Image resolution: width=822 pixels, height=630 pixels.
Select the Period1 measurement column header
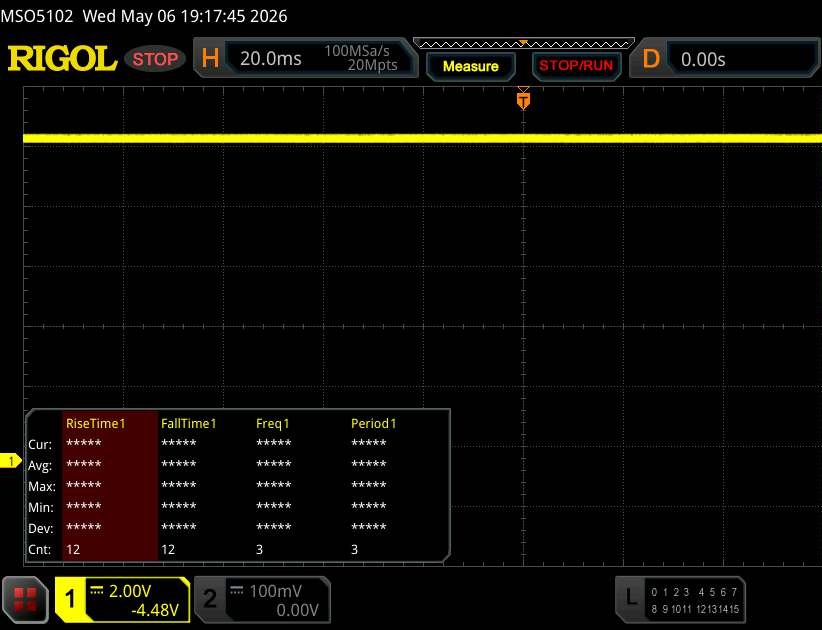(x=374, y=423)
